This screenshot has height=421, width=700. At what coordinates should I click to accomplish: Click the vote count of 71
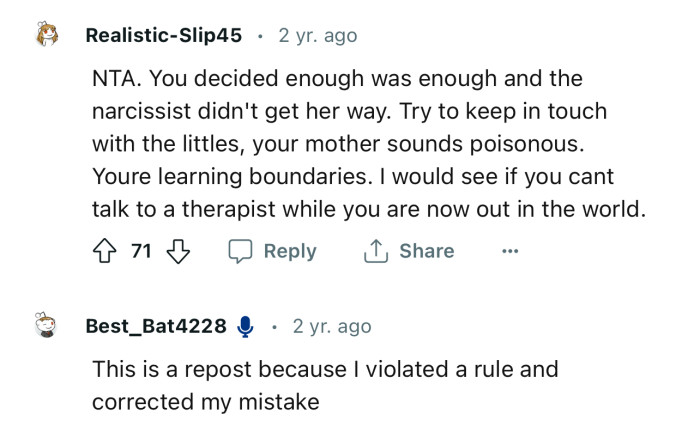coord(142,251)
